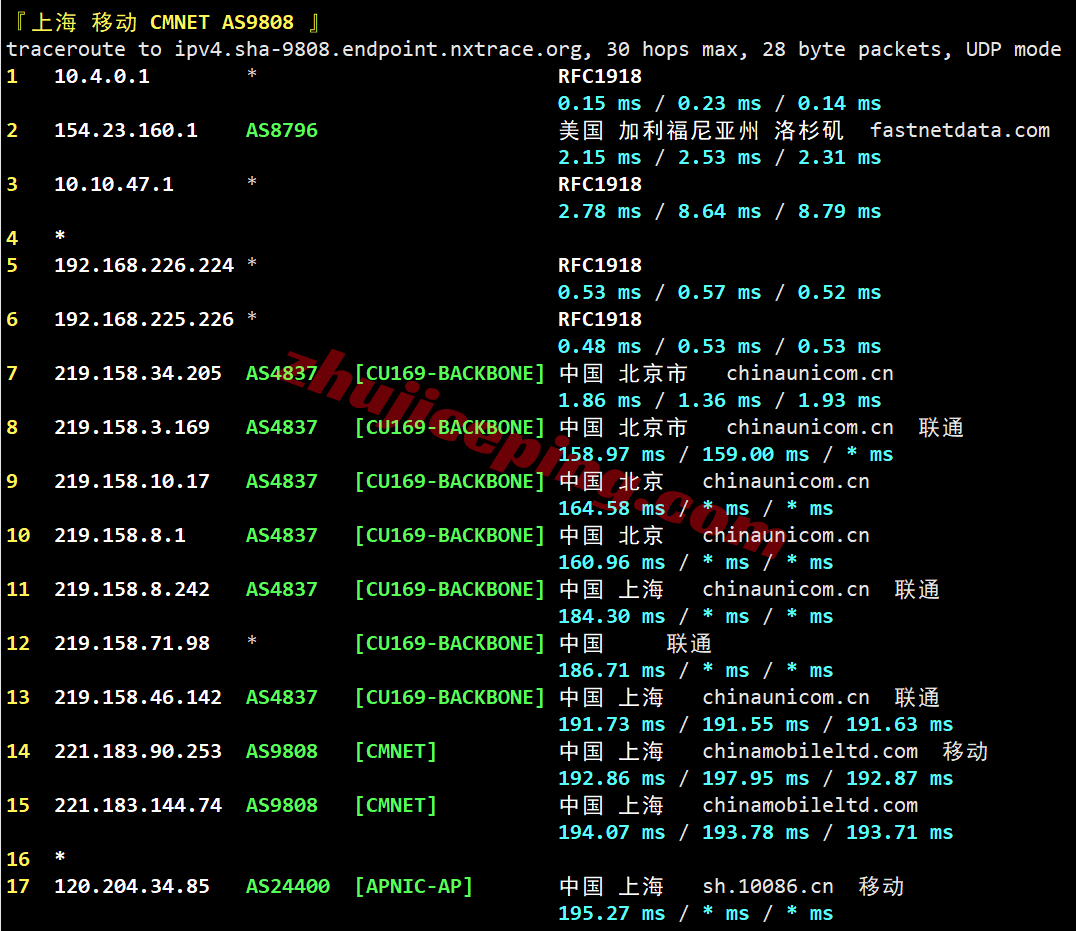The width and height of the screenshot is (1076, 931).
Task: Select IP address 219.158.10.17
Action: point(132,482)
